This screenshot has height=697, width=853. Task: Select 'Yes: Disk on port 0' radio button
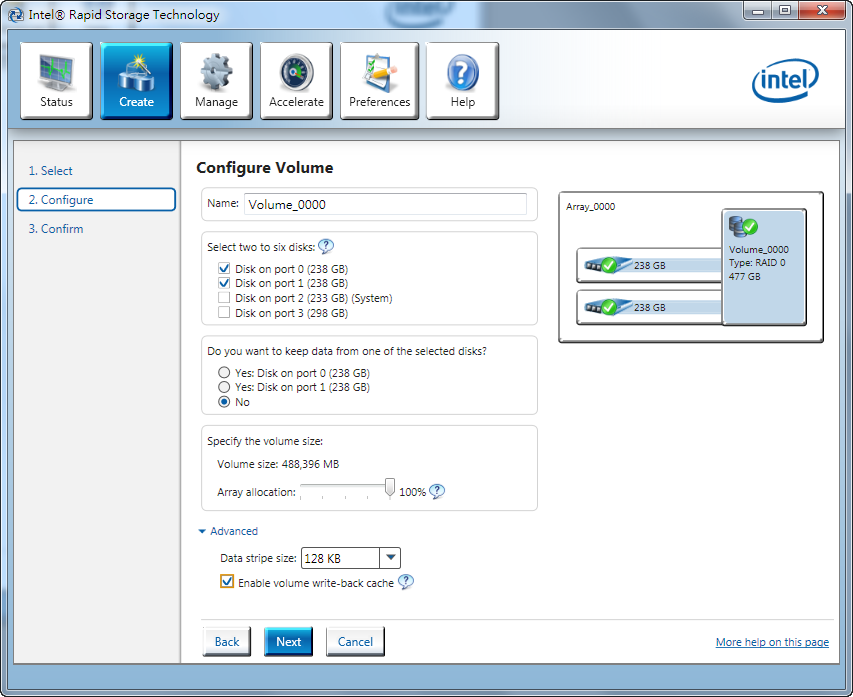click(x=224, y=372)
